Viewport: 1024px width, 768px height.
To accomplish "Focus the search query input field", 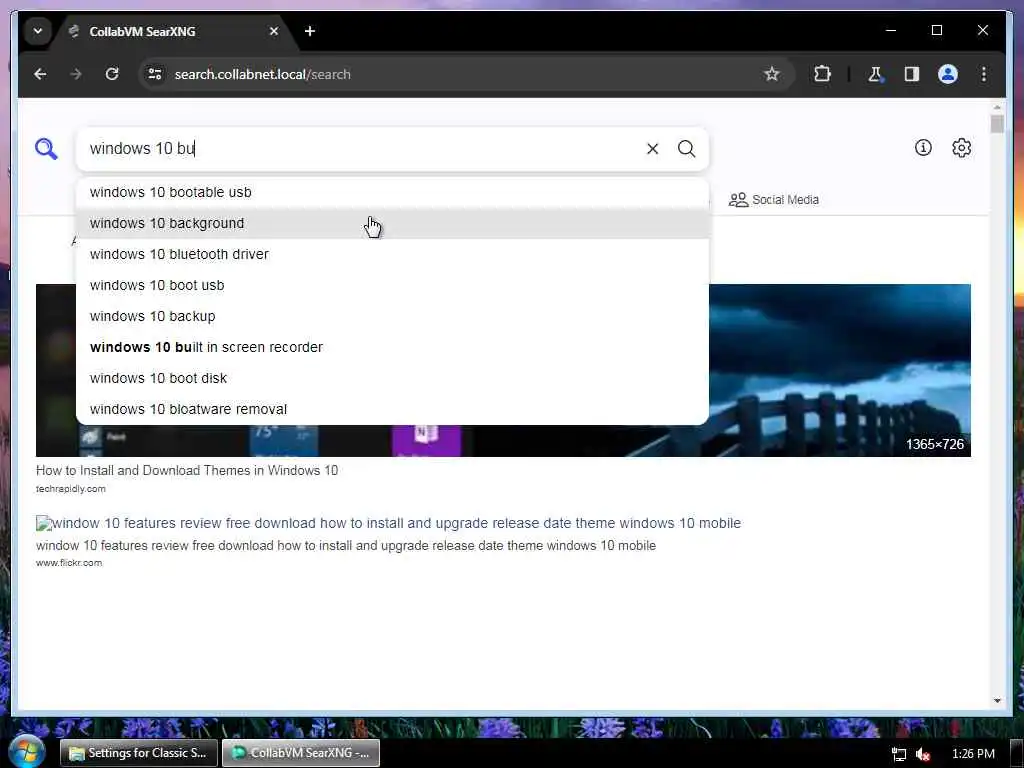I will pyautogui.click(x=359, y=149).
